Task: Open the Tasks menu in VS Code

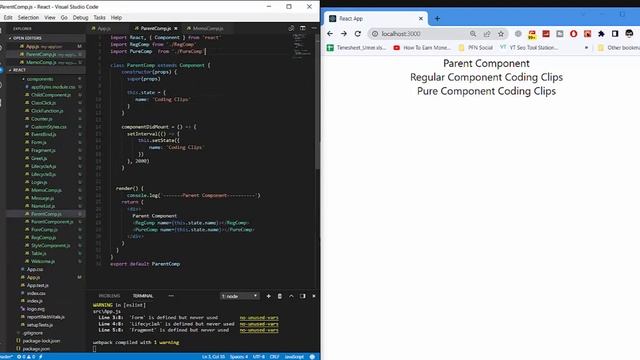Action: pos(99,18)
